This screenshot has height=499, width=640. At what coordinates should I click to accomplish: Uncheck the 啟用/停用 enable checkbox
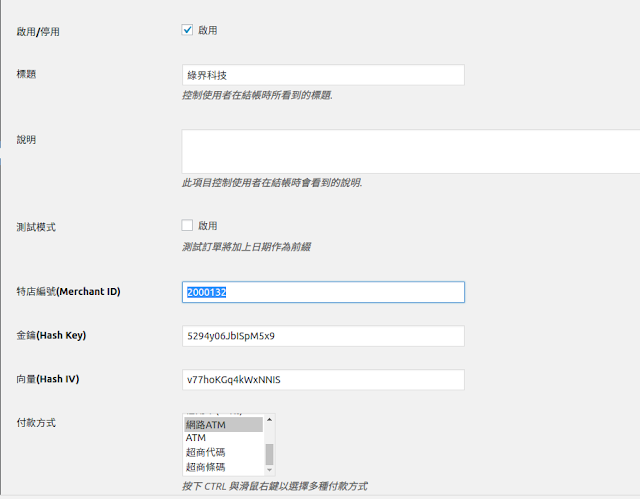(x=187, y=30)
